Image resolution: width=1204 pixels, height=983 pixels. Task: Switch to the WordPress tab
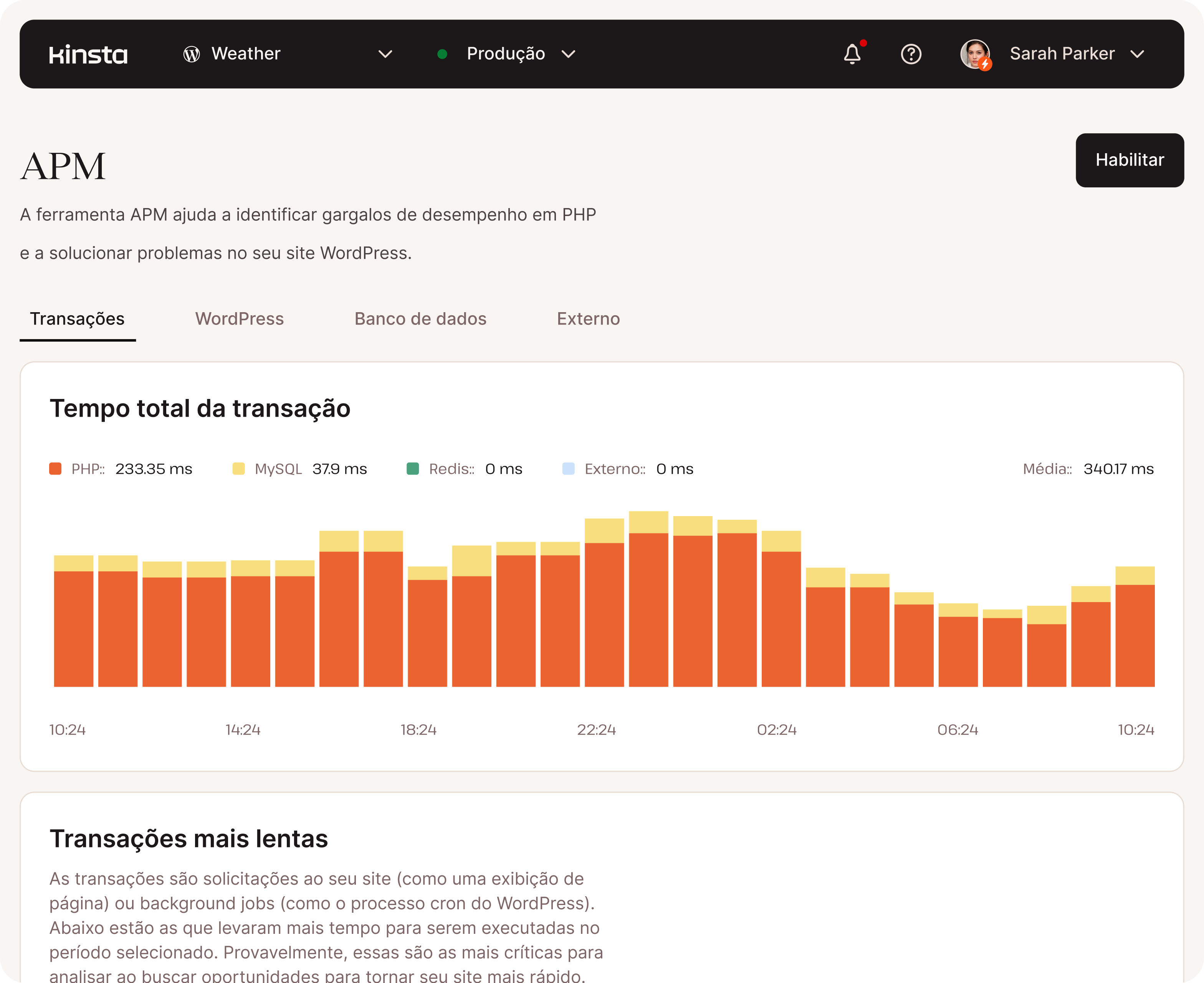[240, 319]
